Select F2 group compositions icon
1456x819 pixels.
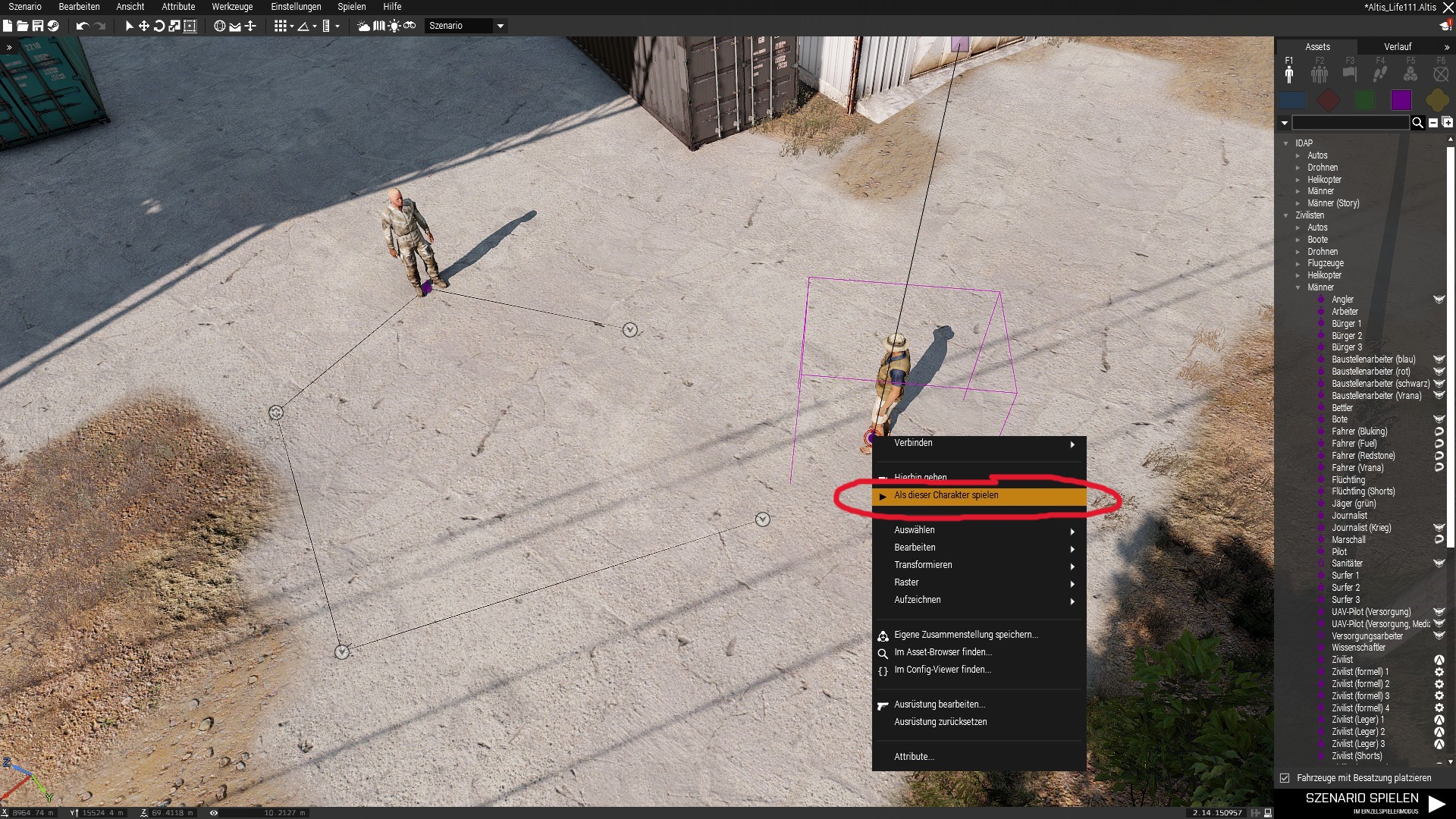coord(1319,74)
